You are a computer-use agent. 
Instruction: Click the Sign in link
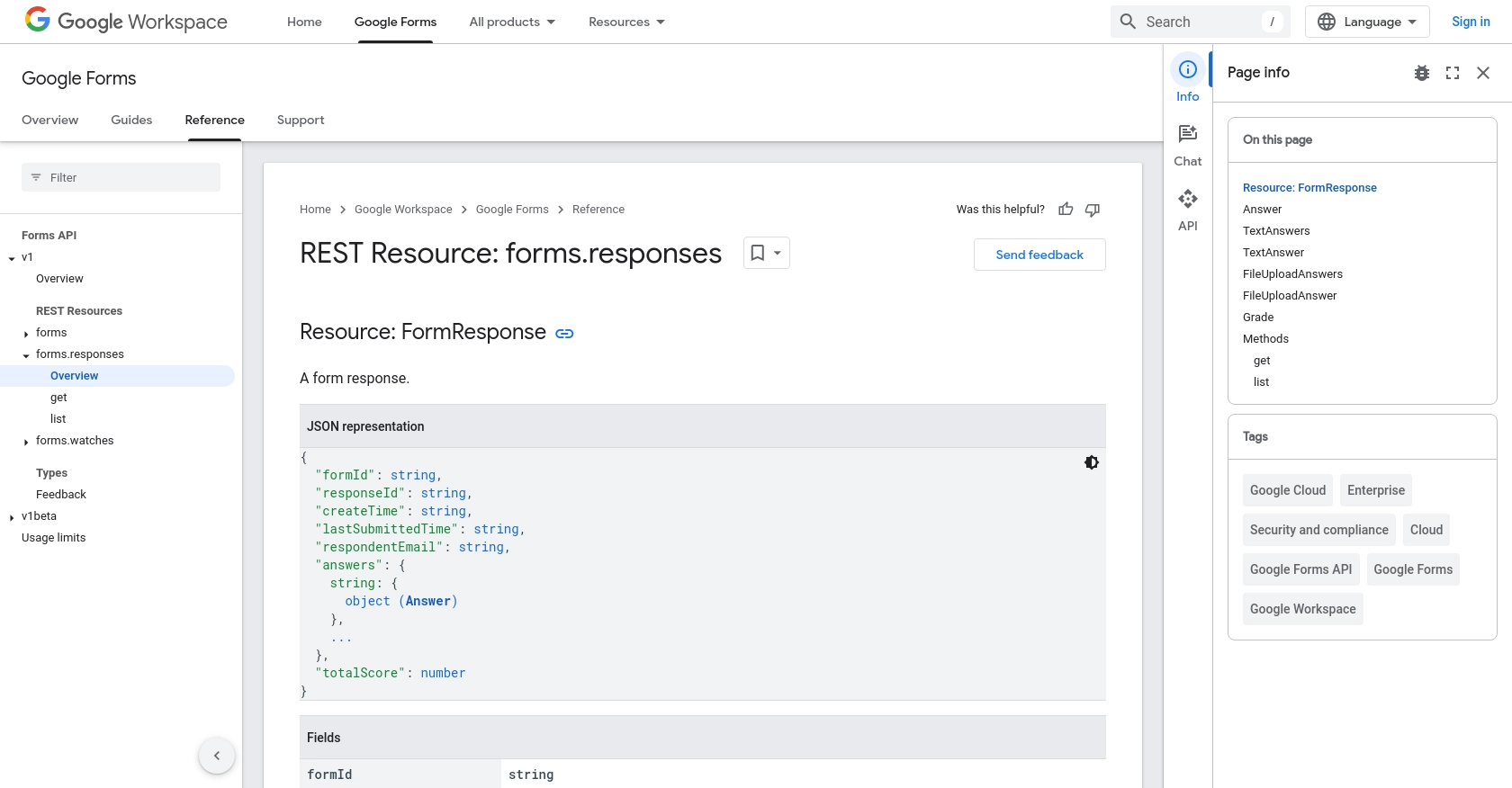tap(1471, 22)
